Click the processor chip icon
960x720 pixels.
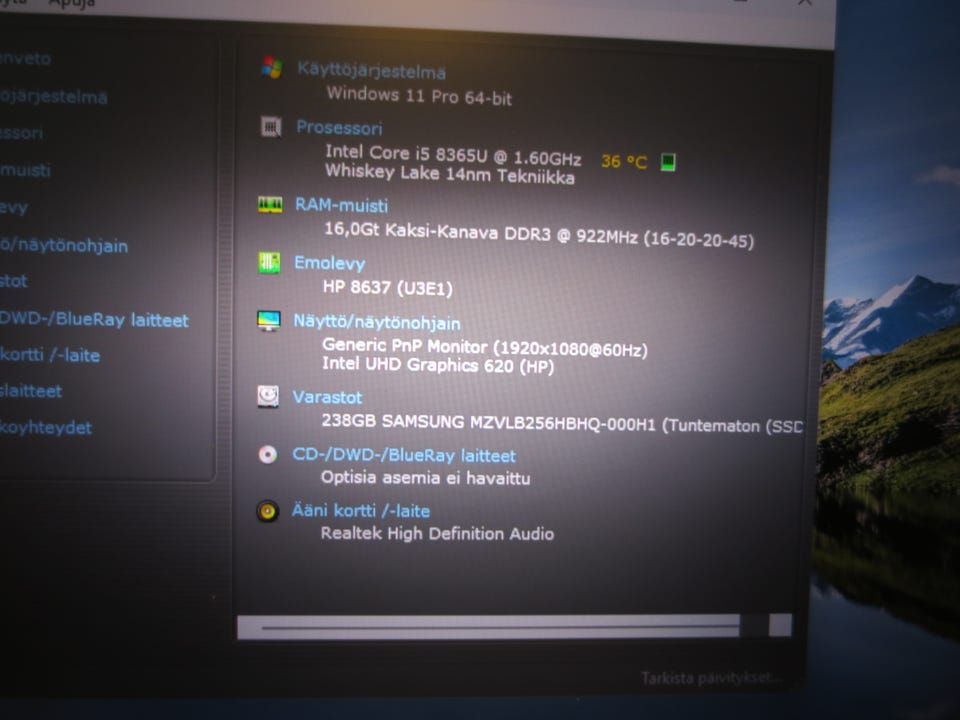tap(271, 127)
